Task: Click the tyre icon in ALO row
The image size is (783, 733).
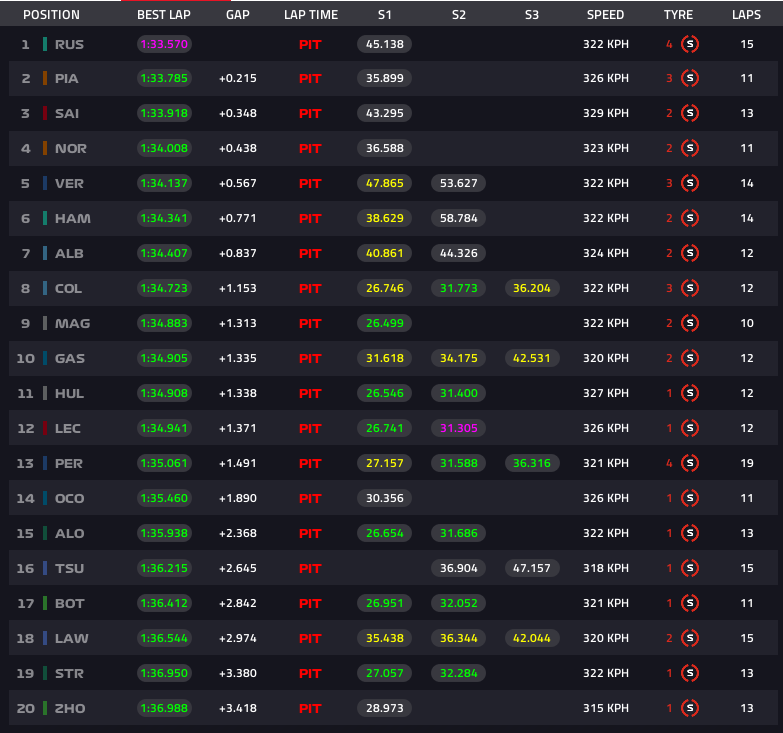Action: (x=690, y=534)
